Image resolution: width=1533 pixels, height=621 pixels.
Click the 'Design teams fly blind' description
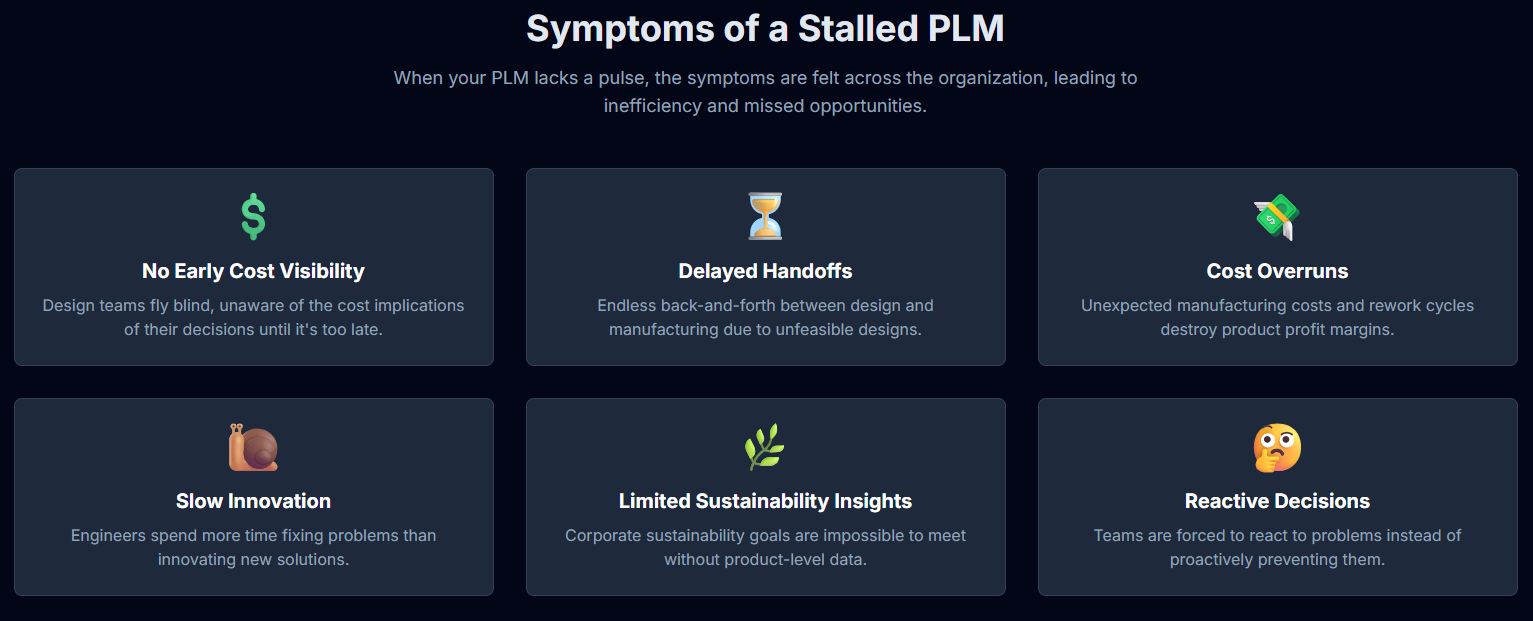click(253, 317)
